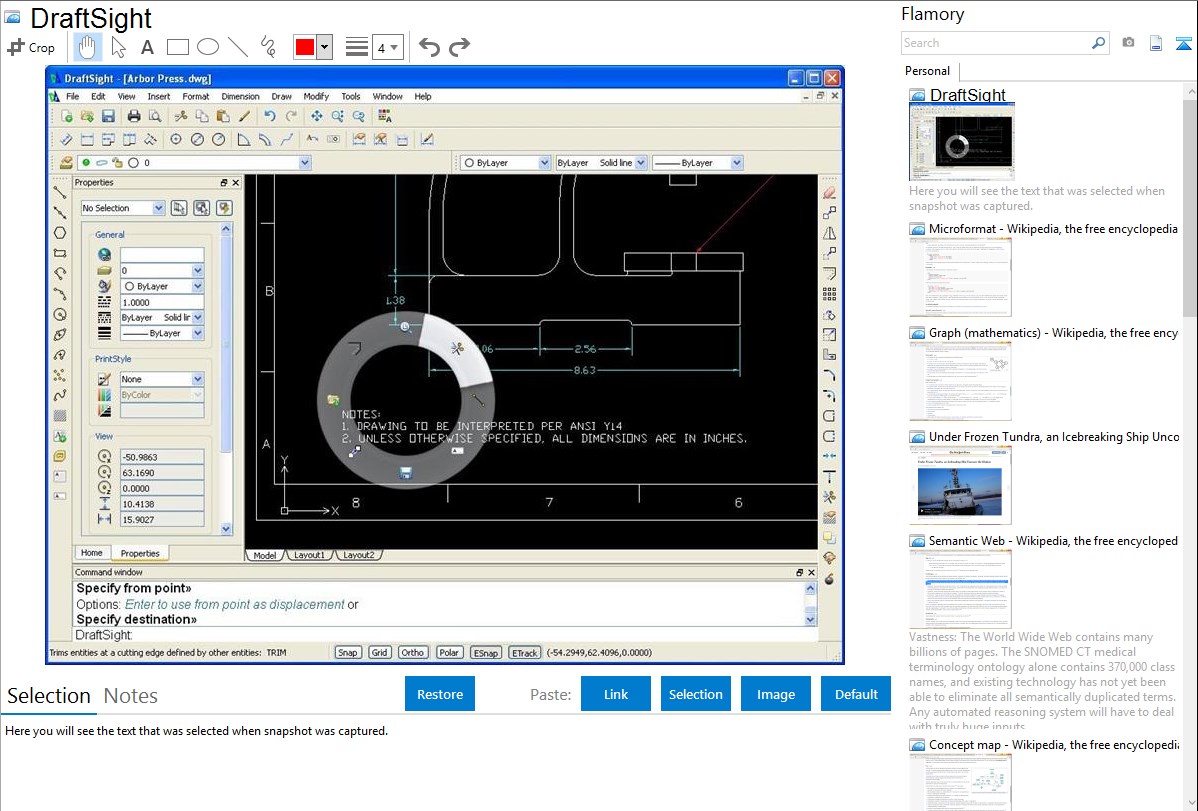The width and height of the screenshot is (1198, 811).
Task: Click the Pan icon in DraftSight toolbar
Action: (316, 116)
